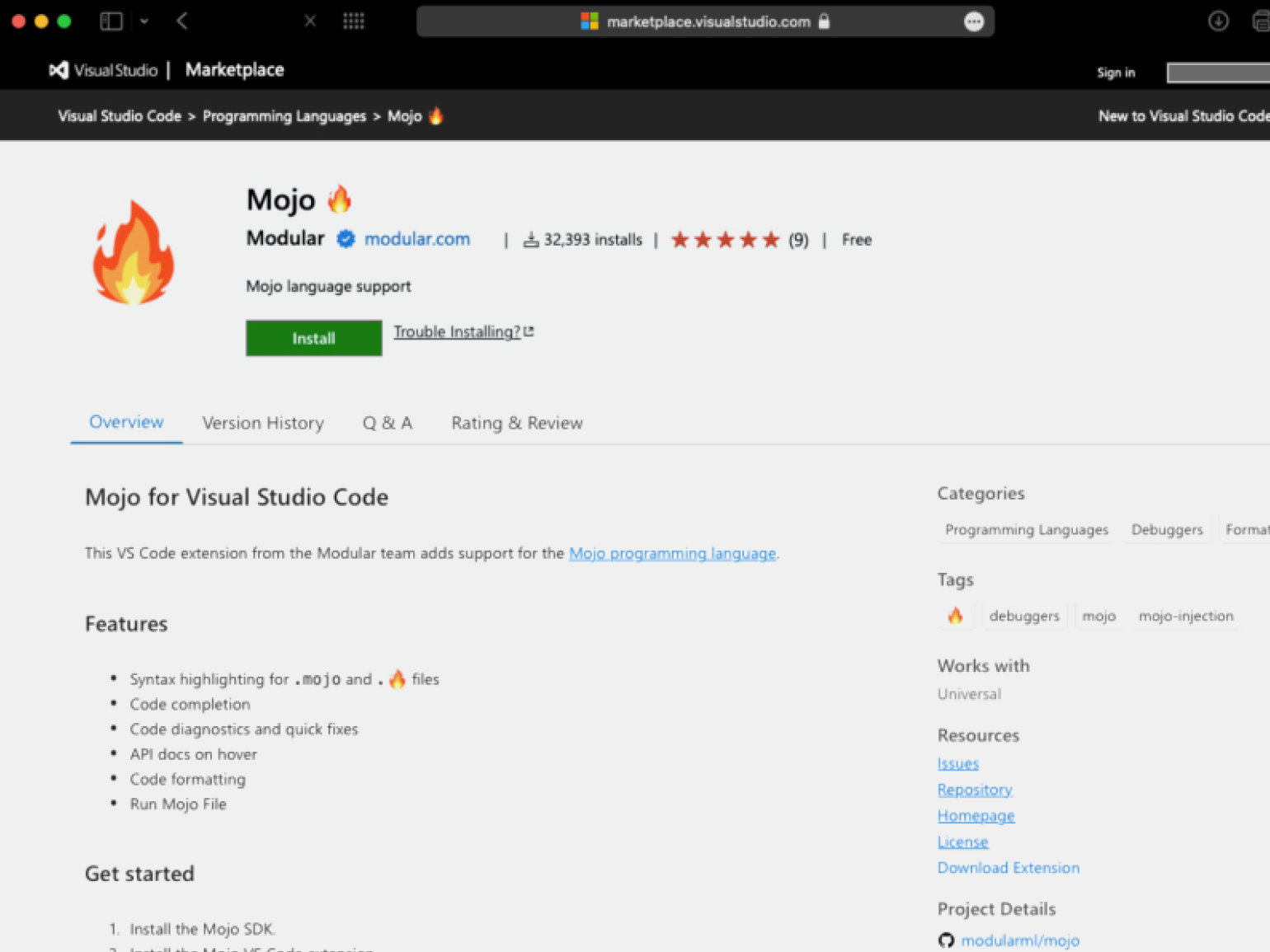This screenshot has height=952, width=1270.
Task: Open the page options ellipsis in address bar
Action: (x=974, y=22)
